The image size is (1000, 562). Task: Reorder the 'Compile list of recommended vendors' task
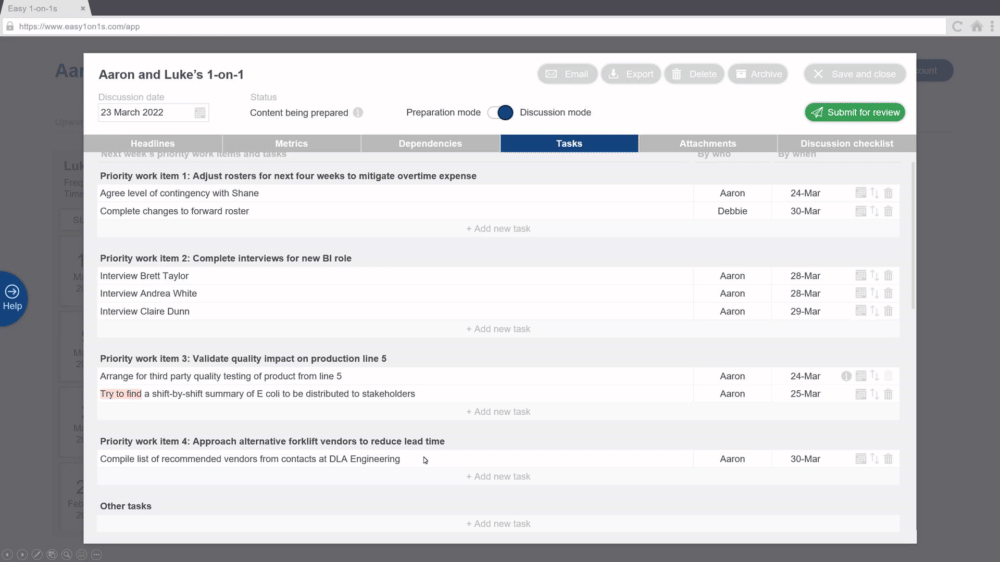pyautogui.click(x=874, y=459)
